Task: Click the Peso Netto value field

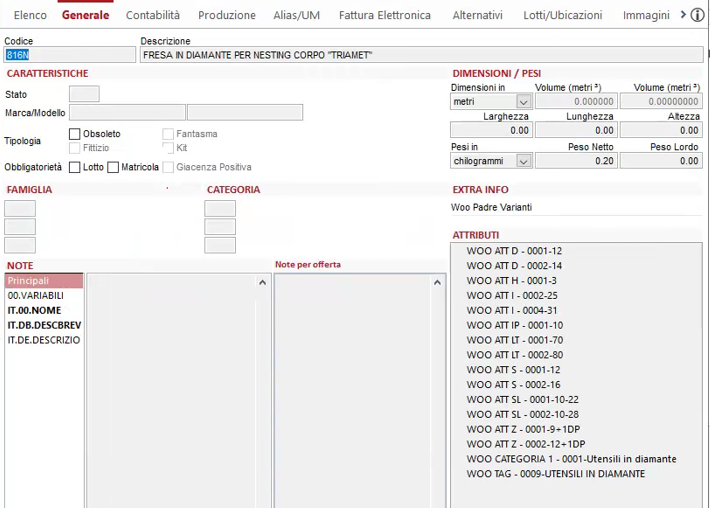Action: pyautogui.click(x=576, y=161)
